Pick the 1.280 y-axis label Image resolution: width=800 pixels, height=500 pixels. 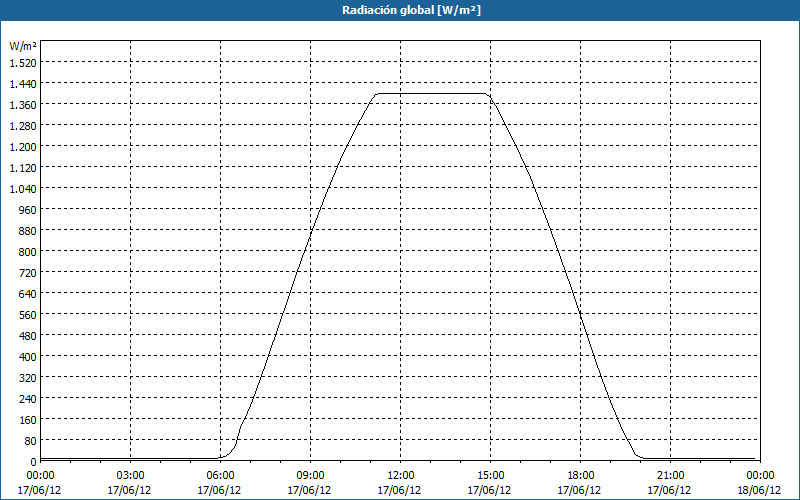click(x=23, y=126)
